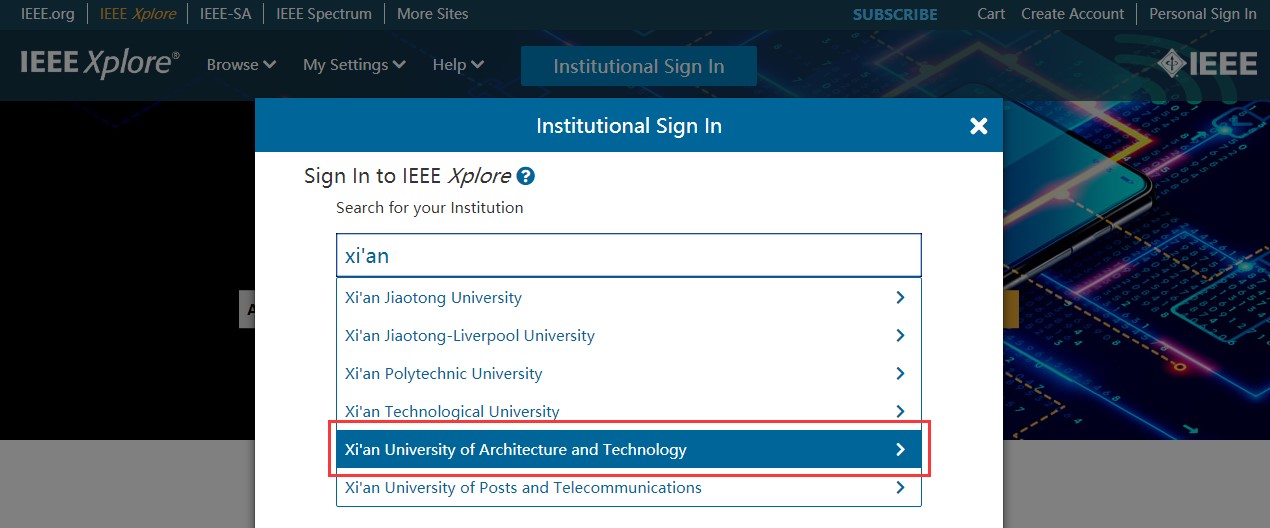Image resolution: width=1270 pixels, height=528 pixels.
Task: Expand the Help dropdown menu
Action: (458, 65)
